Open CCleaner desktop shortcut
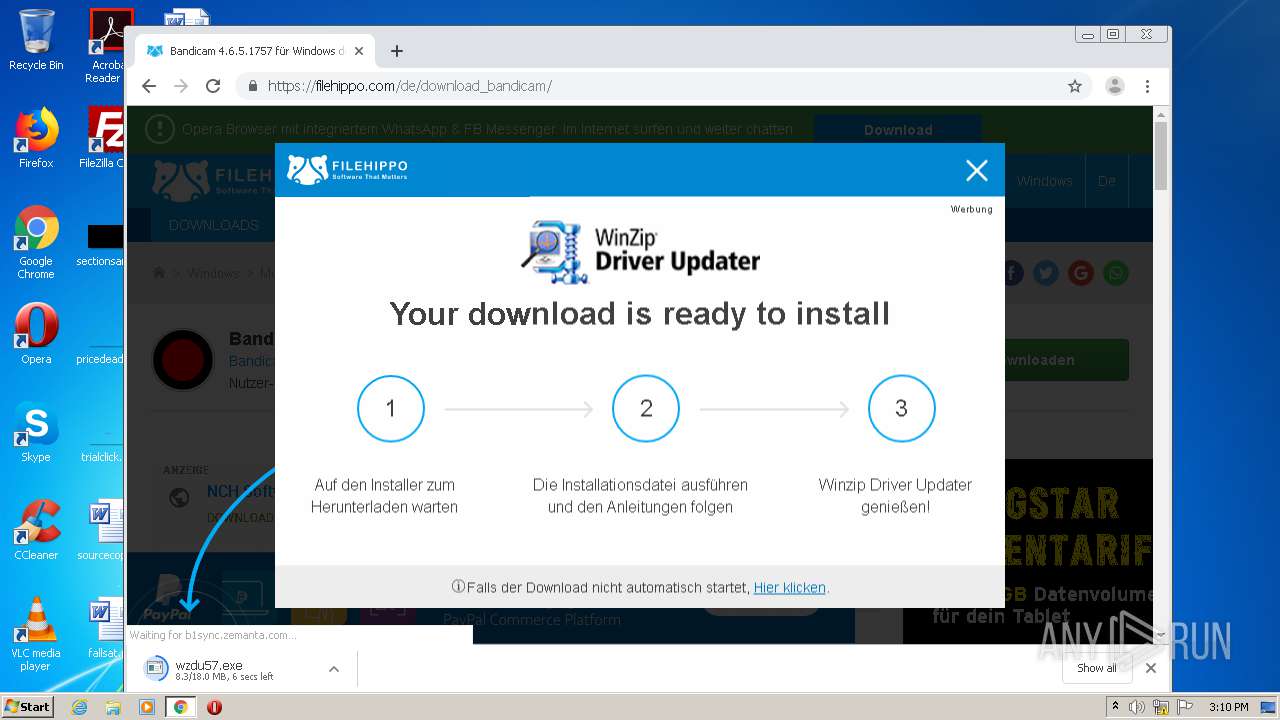The image size is (1280, 720). (36, 530)
